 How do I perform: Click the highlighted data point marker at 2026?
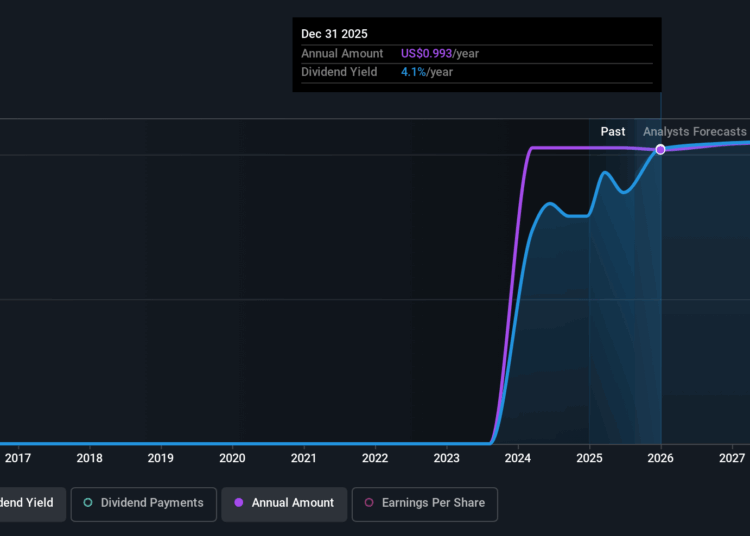(x=660, y=150)
